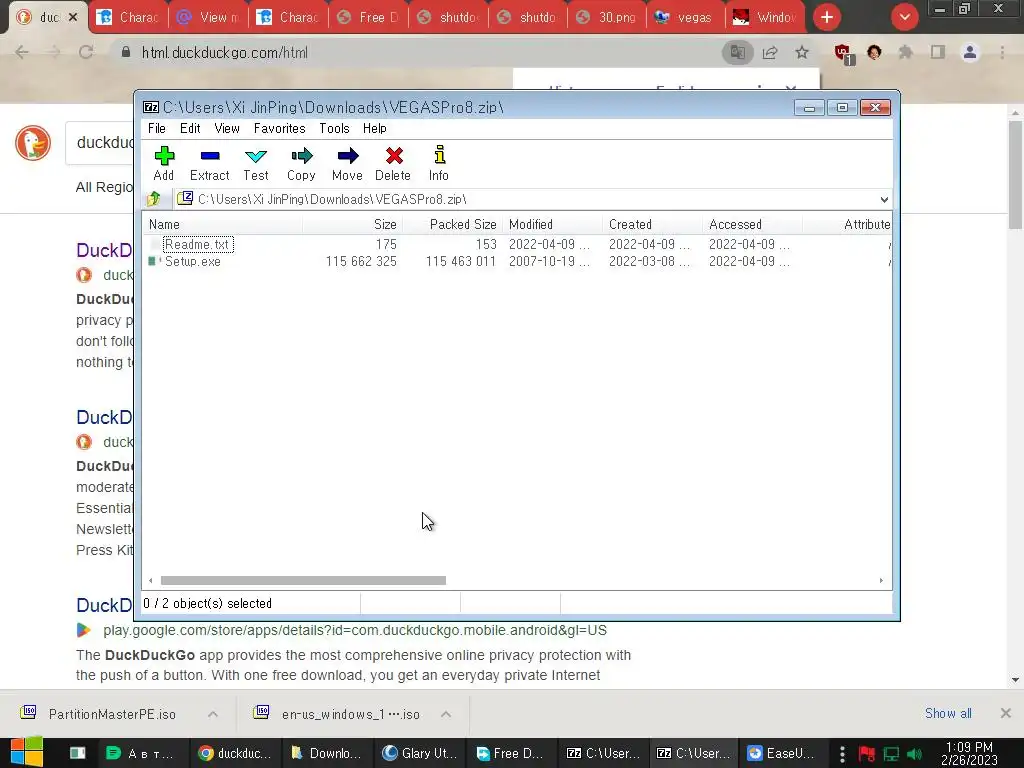This screenshot has width=1024, height=768.
Task: Open the View menu
Action: tap(227, 129)
